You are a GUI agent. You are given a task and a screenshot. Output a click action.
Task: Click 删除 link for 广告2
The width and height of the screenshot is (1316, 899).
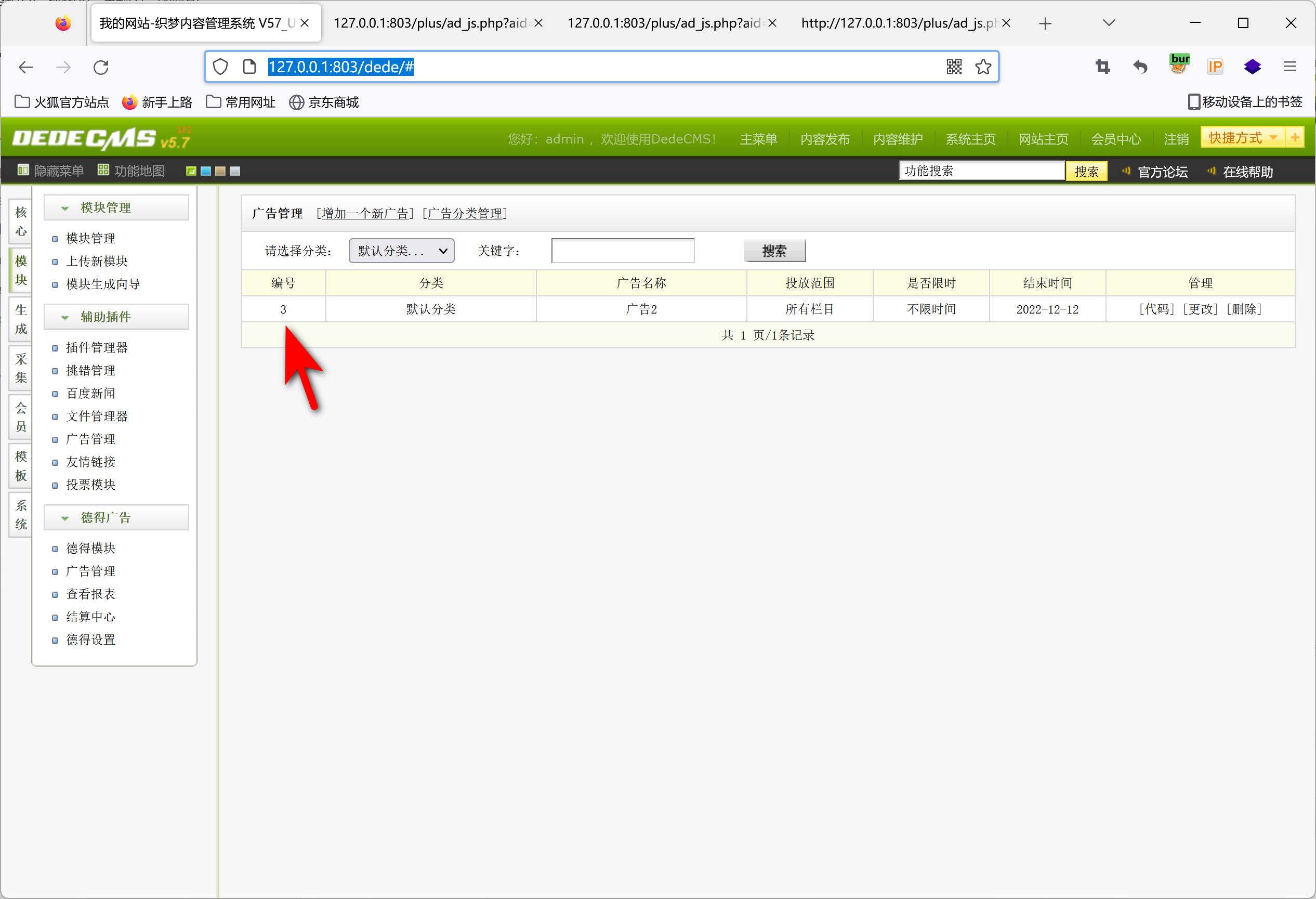(1244, 309)
